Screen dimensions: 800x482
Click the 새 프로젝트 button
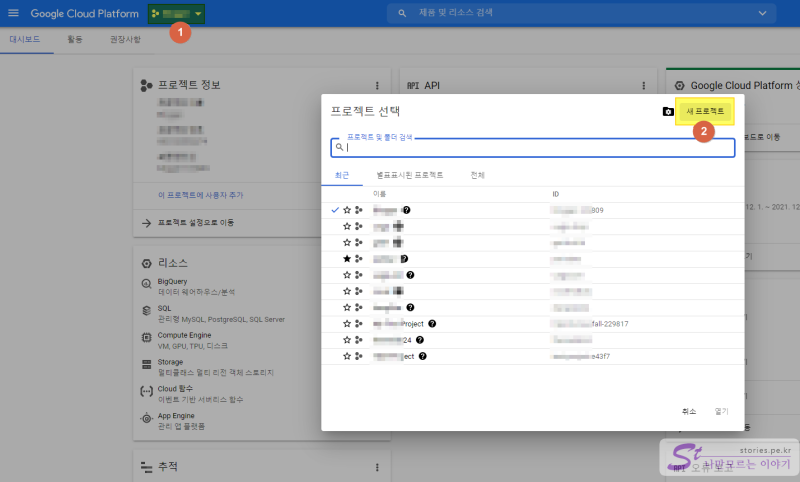click(705, 111)
